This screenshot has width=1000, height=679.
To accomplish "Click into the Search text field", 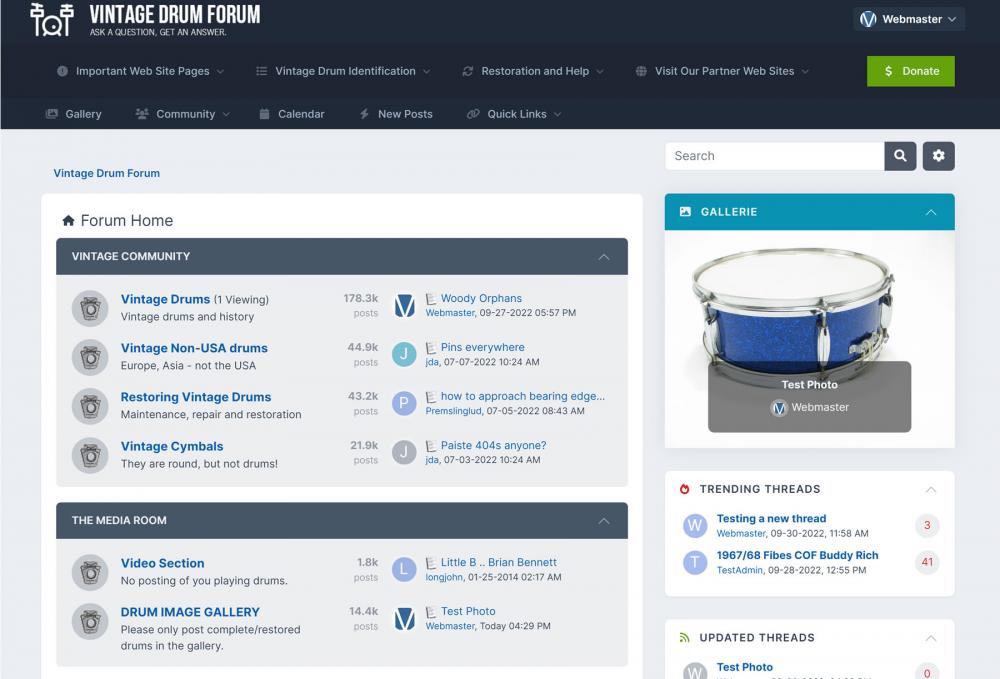I will tap(774, 156).
